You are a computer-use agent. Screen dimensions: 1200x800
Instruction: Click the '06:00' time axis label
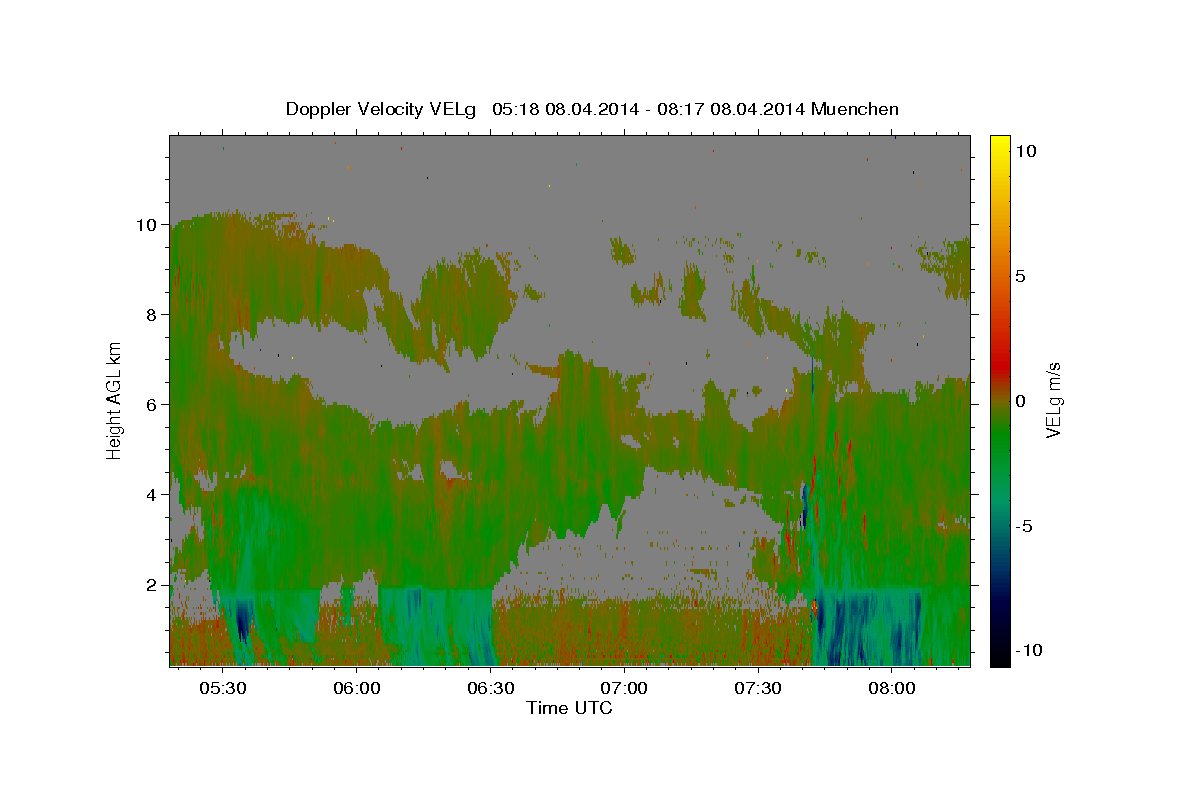(357, 689)
